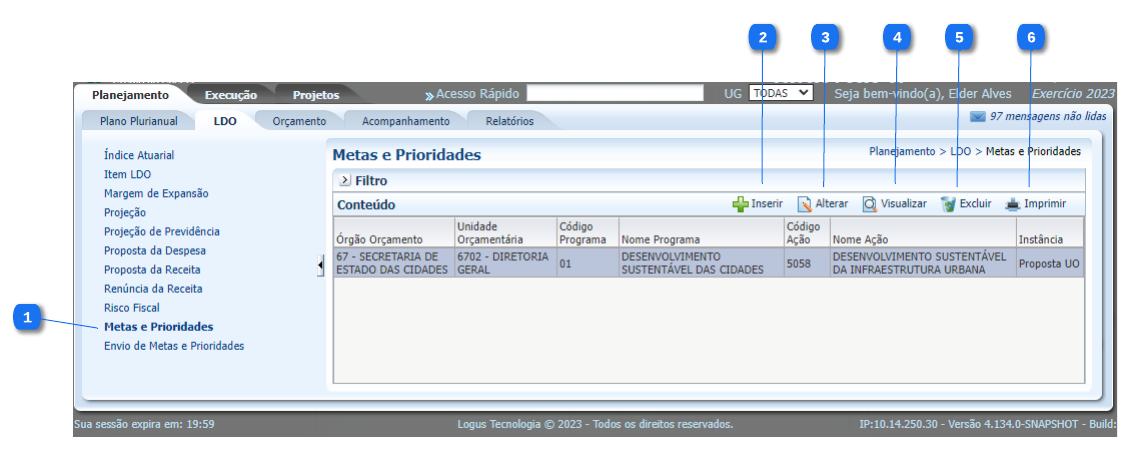
Task: Open the Orçamento sub-tab
Action: [x=299, y=121]
